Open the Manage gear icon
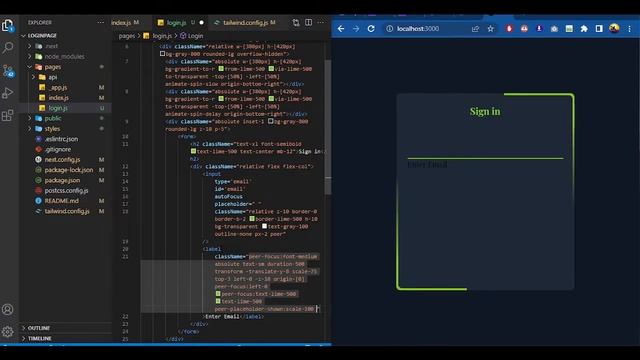 coord(8,332)
